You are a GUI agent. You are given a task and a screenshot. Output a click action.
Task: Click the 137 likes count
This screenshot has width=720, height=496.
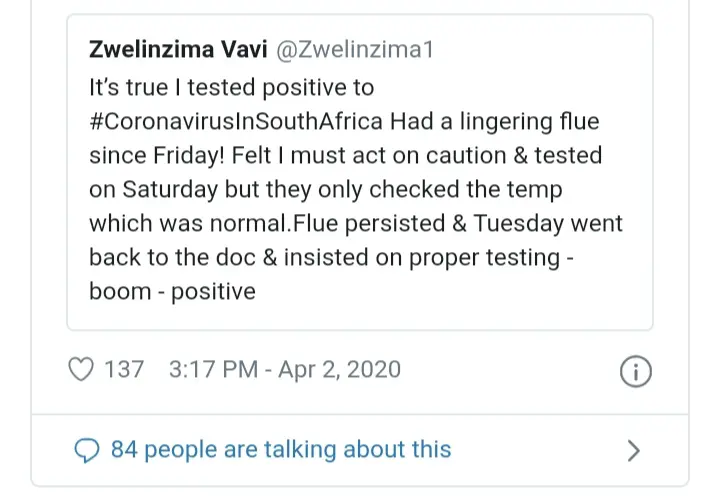point(124,370)
